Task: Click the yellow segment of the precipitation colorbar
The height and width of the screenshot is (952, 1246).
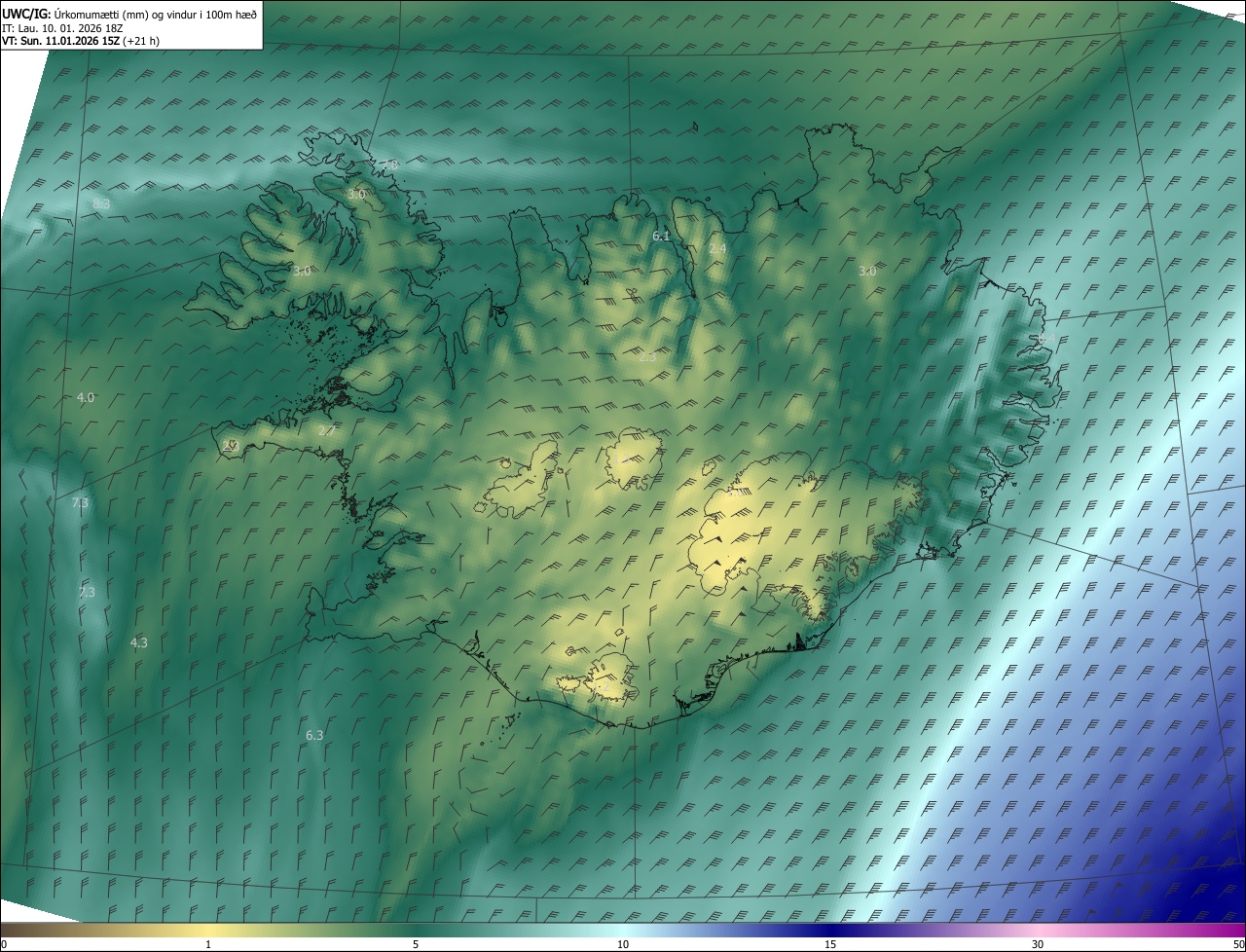Action: click(x=208, y=930)
